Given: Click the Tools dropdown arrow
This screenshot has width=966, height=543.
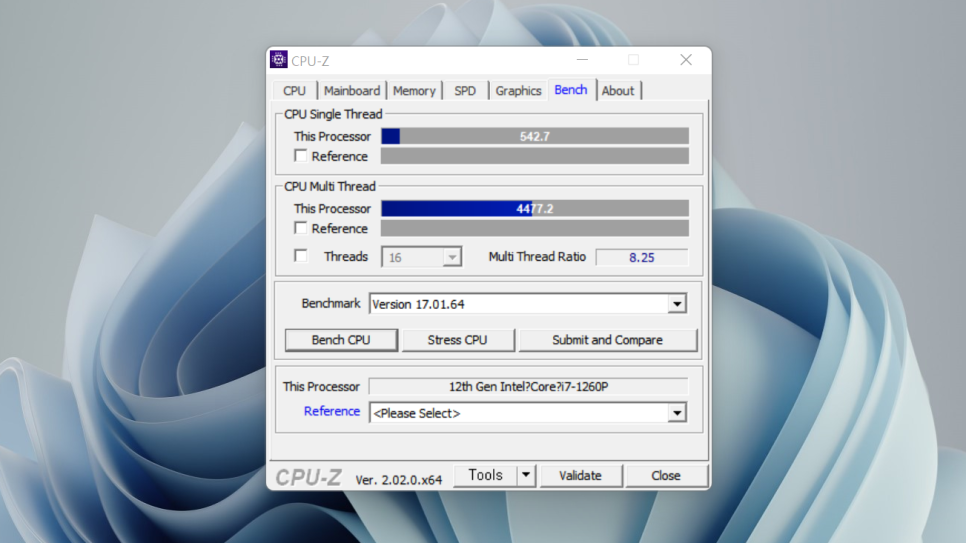Looking at the screenshot, I should (x=526, y=475).
